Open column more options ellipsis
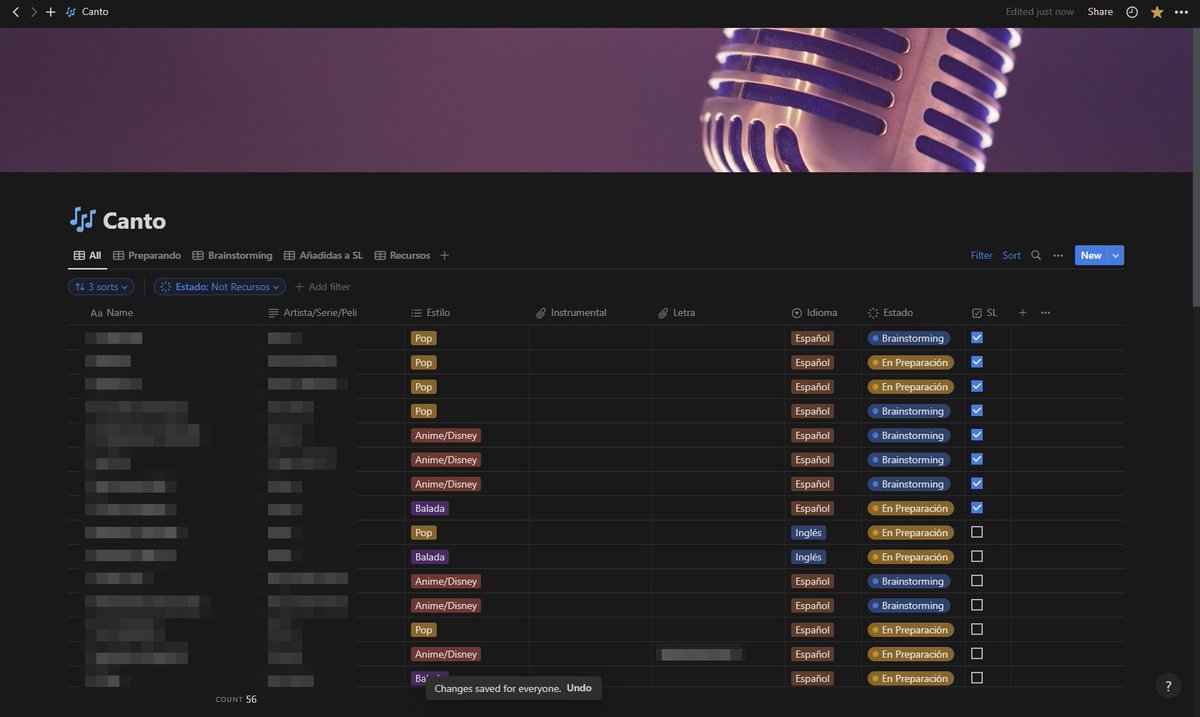 tap(1046, 313)
